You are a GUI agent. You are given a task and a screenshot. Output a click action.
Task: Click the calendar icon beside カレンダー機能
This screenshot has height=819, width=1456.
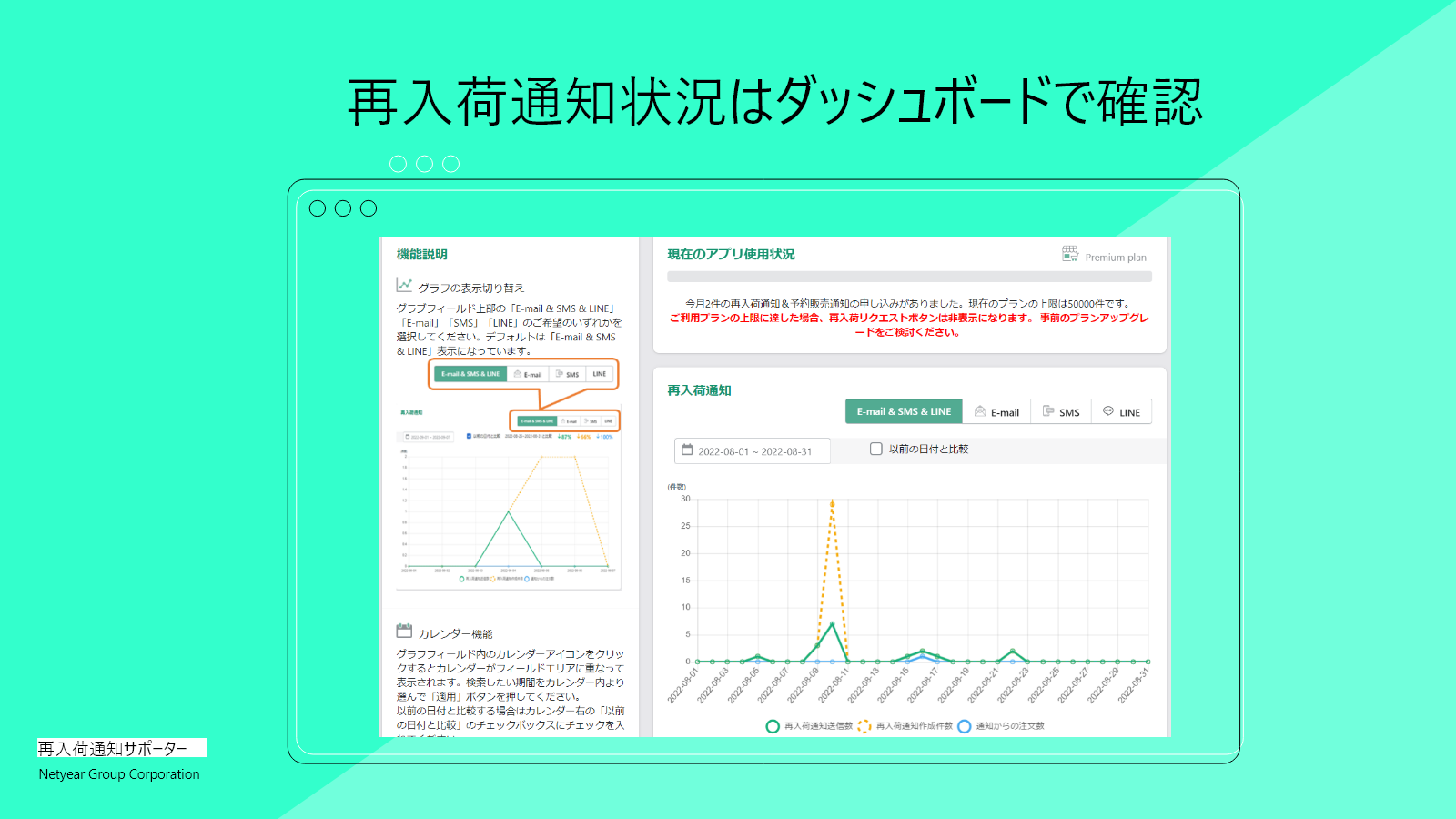[403, 628]
